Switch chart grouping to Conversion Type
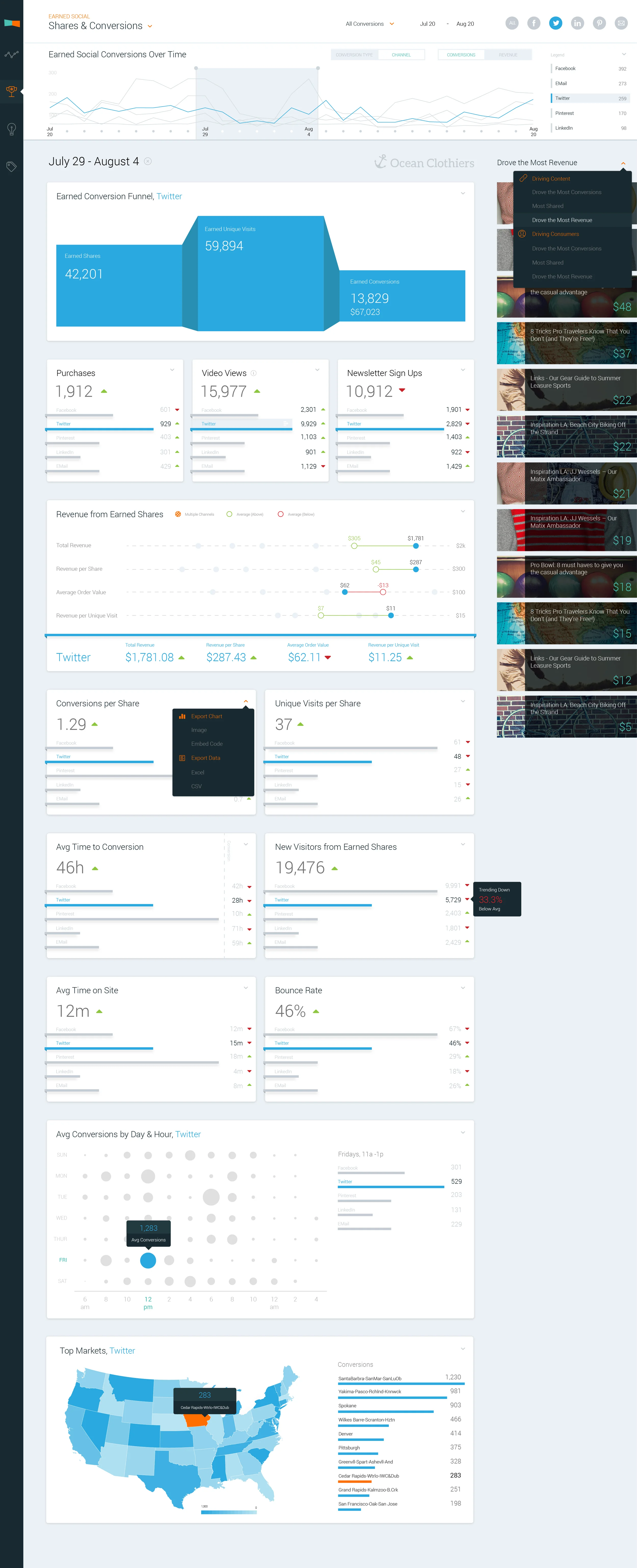637x1568 pixels. [x=354, y=55]
